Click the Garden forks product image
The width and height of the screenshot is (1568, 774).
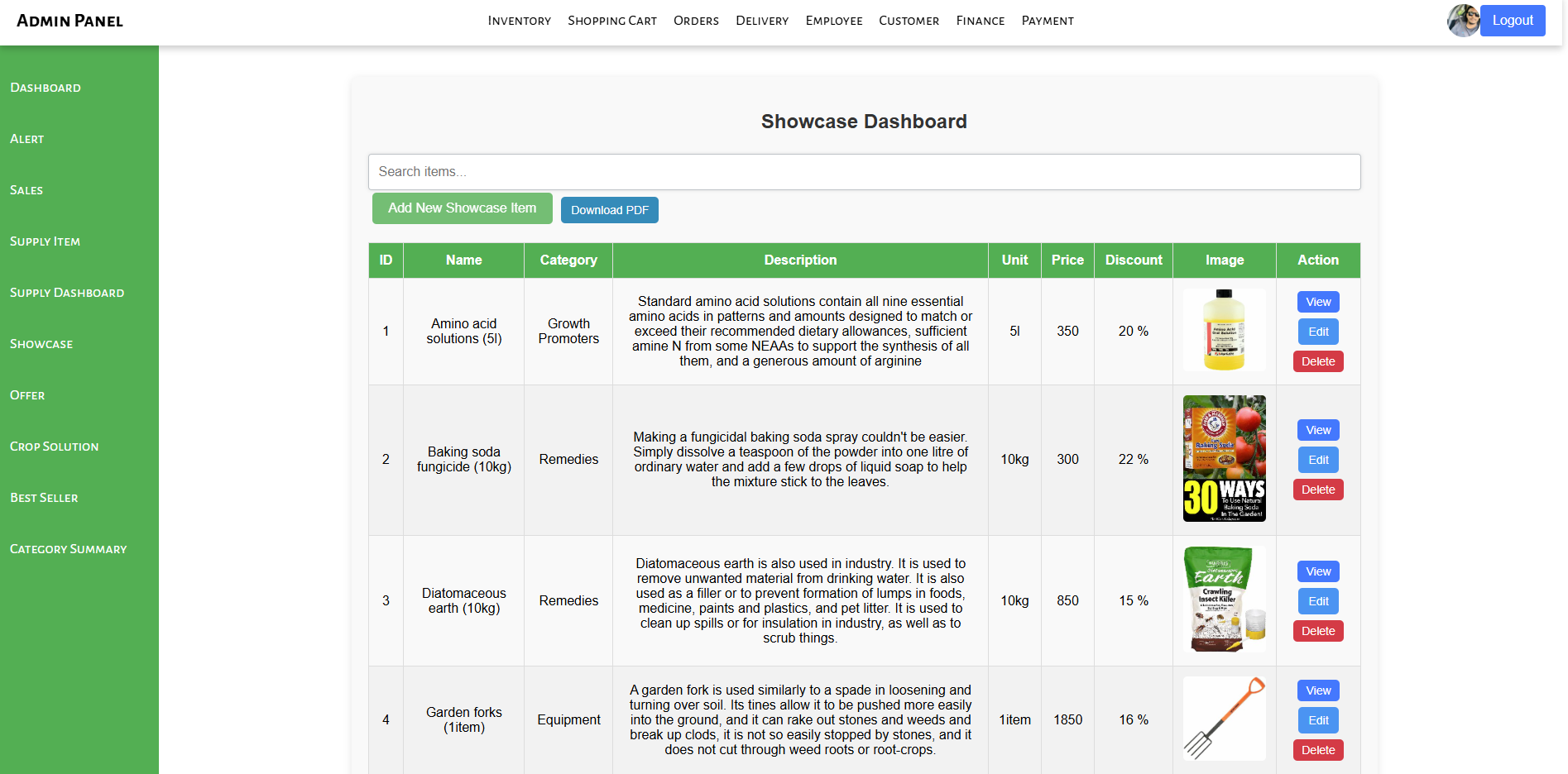(1224, 719)
